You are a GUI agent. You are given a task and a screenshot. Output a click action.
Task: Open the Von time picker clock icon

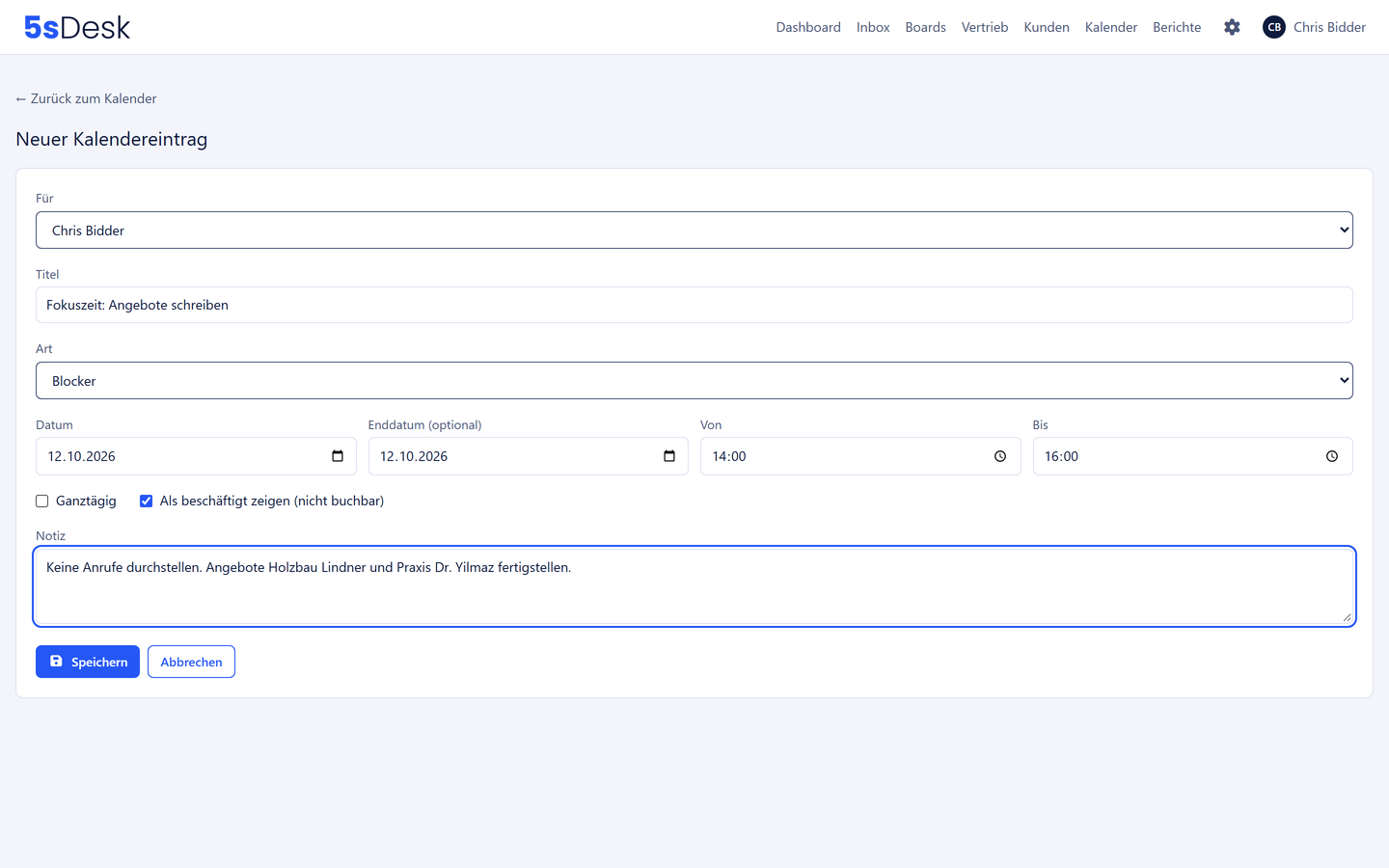pos(1000,456)
